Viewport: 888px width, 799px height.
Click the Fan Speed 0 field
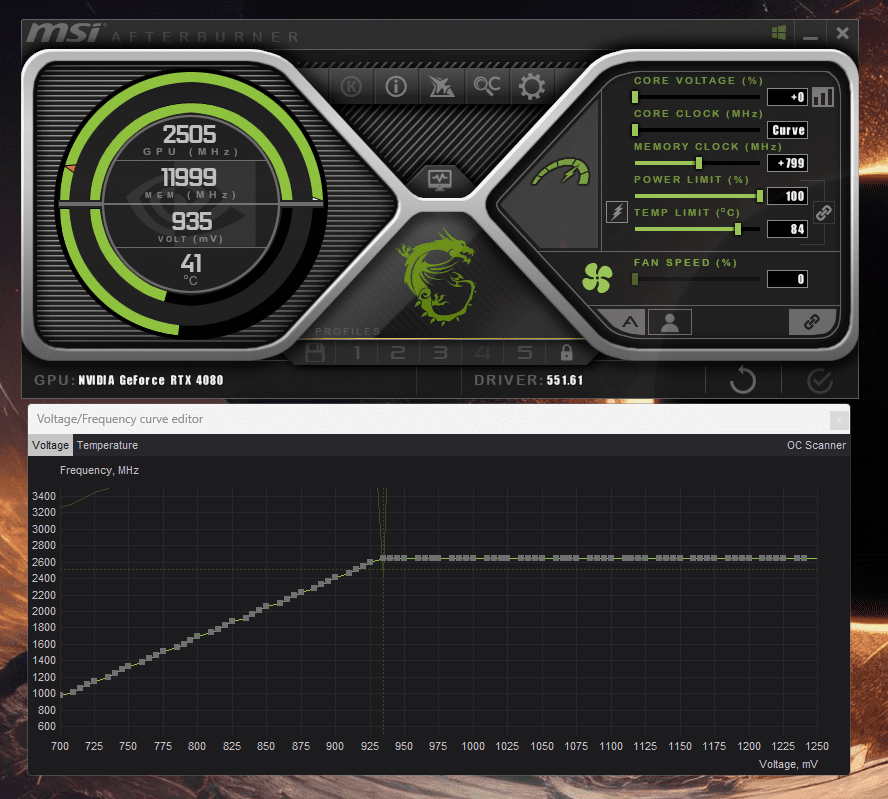pos(787,279)
